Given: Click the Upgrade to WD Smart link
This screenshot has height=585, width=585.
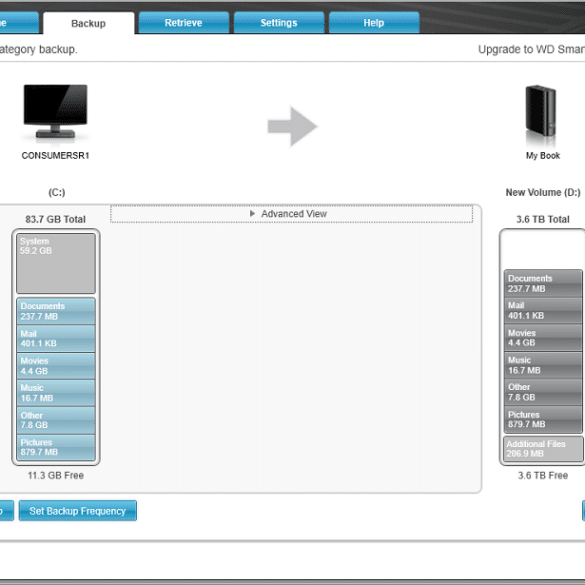Looking at the screenshot, I should pos(531,49).
